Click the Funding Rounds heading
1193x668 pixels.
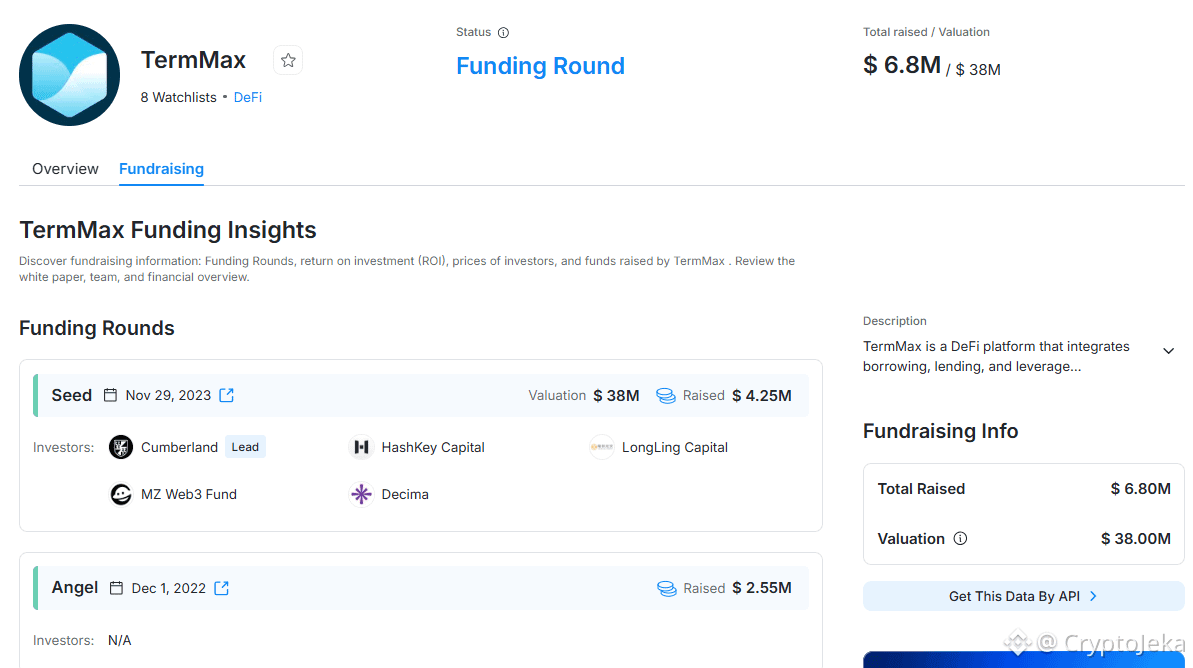97,328
